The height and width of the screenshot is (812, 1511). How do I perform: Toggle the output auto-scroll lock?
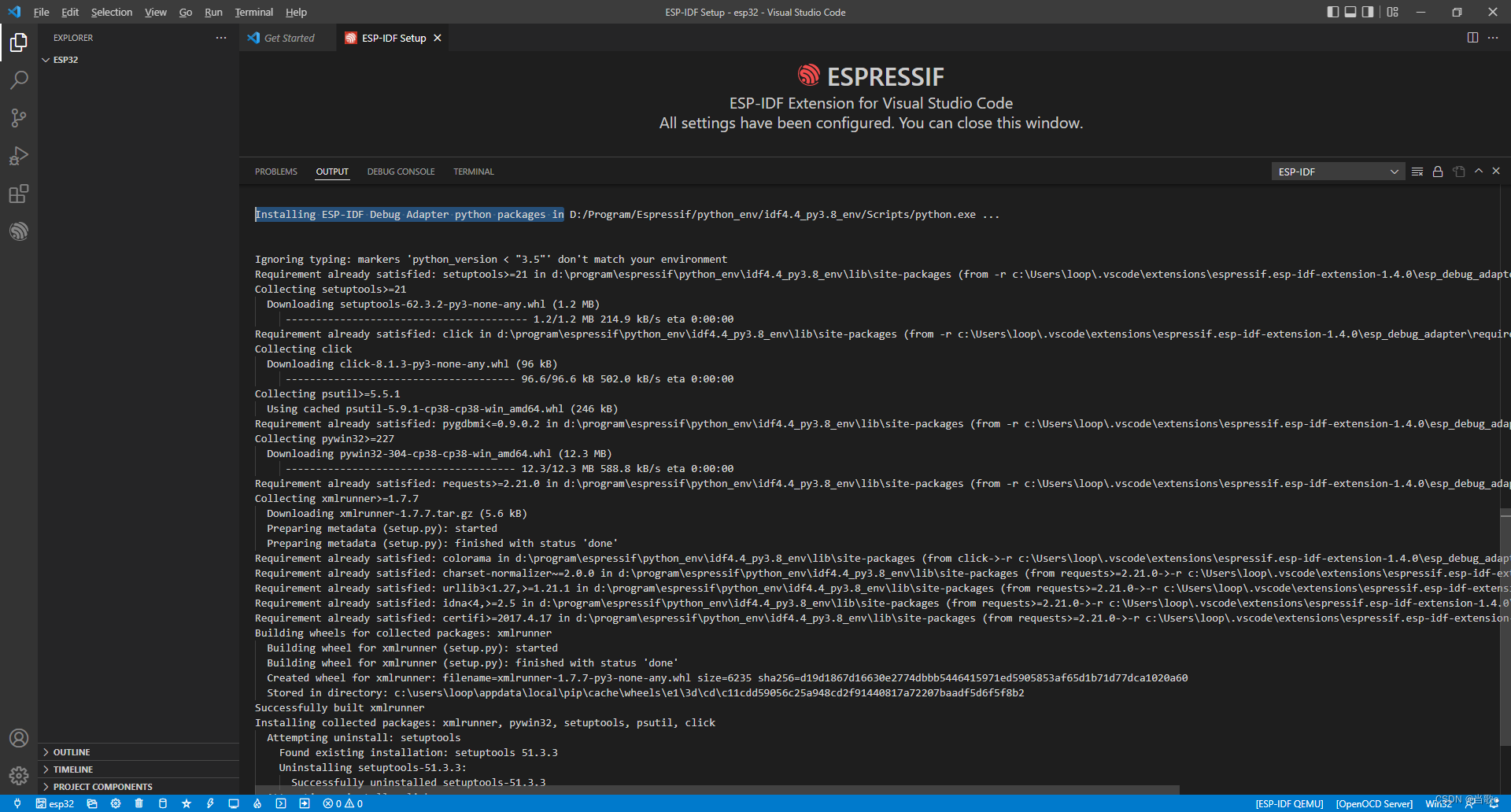pos(1438,172)
